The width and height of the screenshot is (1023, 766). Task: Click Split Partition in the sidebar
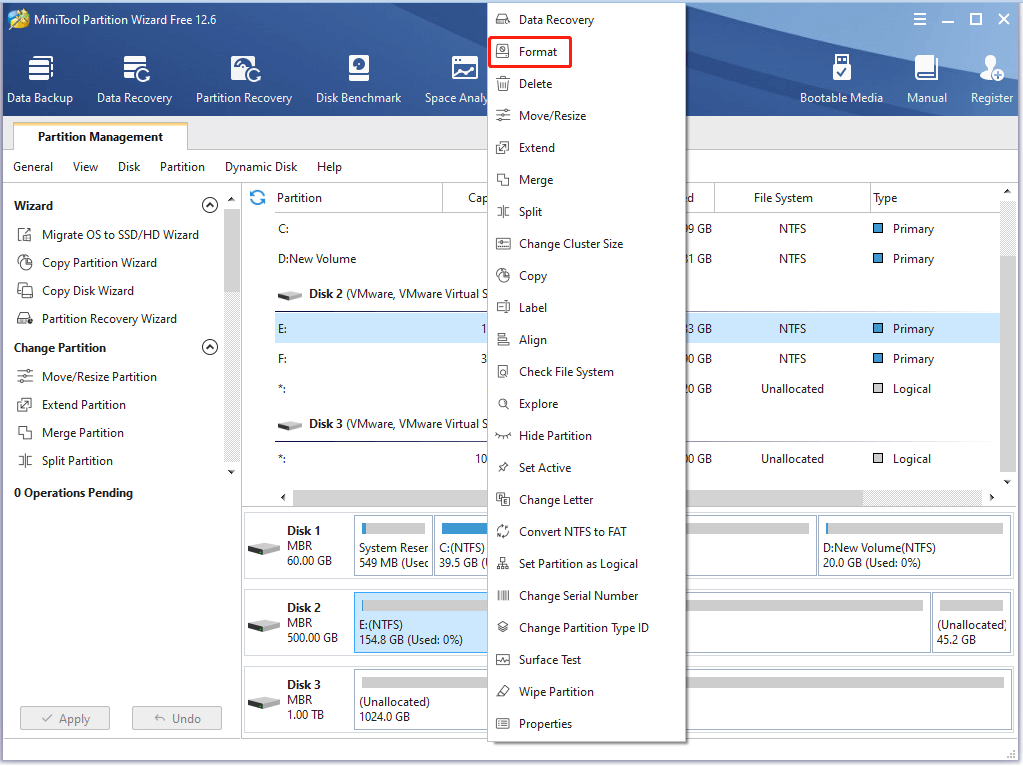[x=65, y=461]
